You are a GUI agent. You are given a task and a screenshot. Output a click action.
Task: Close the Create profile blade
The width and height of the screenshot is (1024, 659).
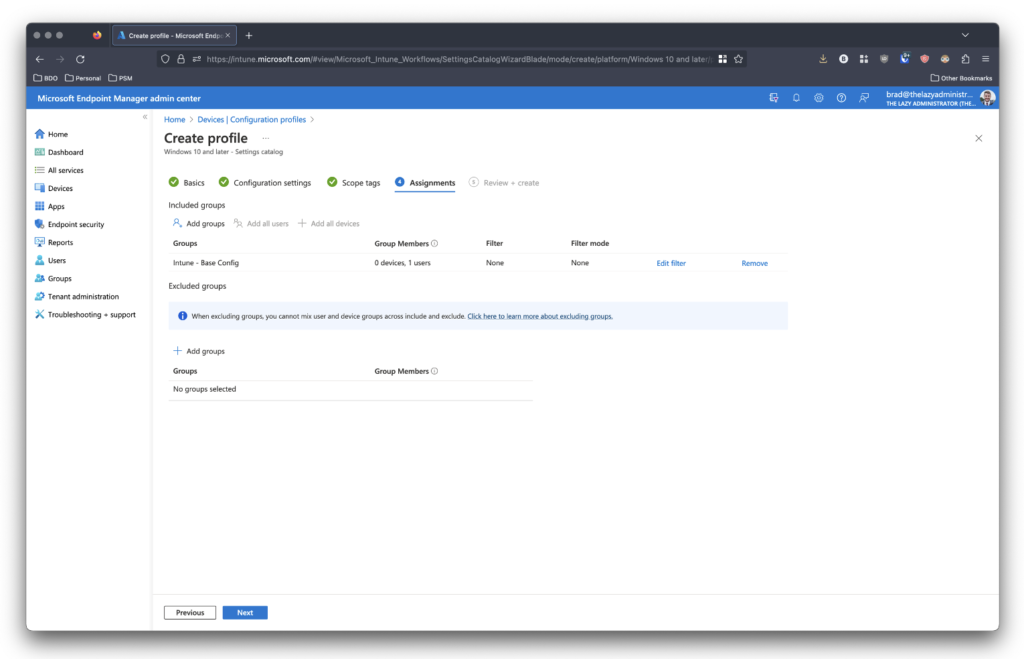tap(978, 138)
